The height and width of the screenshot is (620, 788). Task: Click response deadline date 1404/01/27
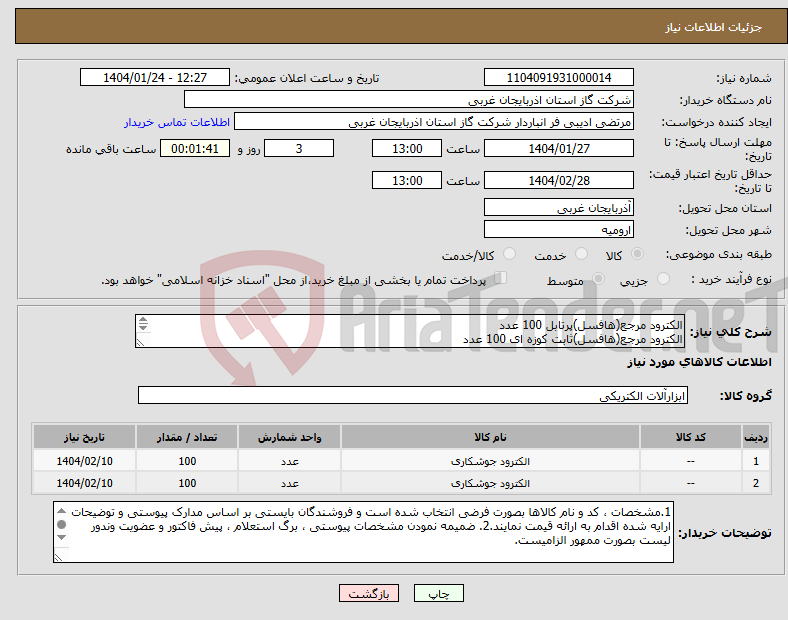558,148
